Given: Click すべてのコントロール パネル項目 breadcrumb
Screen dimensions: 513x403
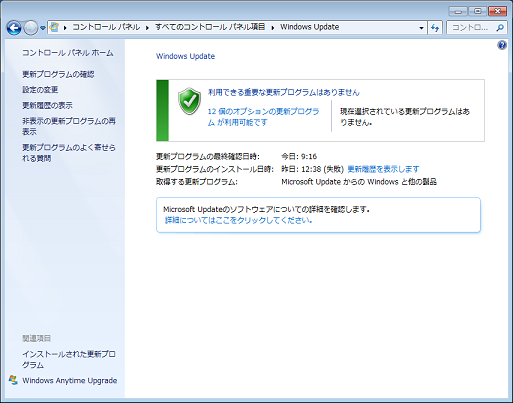Looking at the screenshot, I should point(210,27).
